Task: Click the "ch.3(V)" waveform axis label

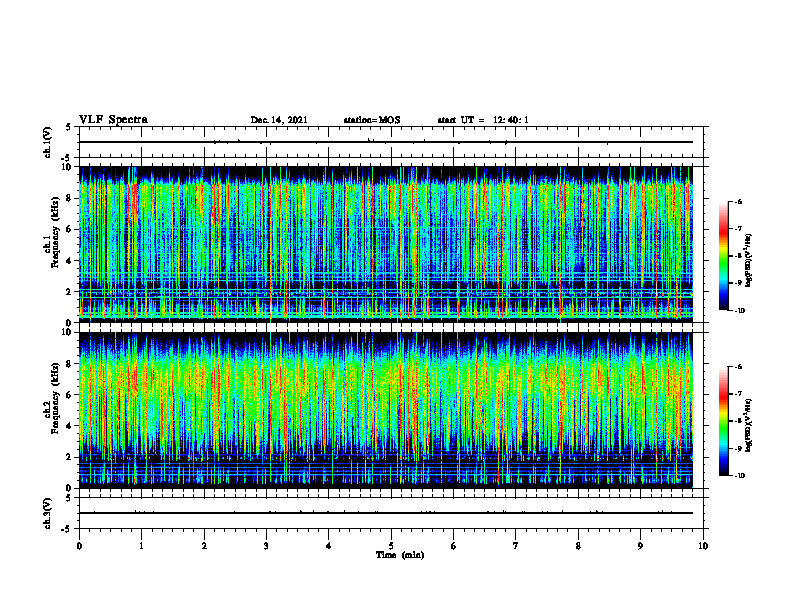Action: click(48, 513)
